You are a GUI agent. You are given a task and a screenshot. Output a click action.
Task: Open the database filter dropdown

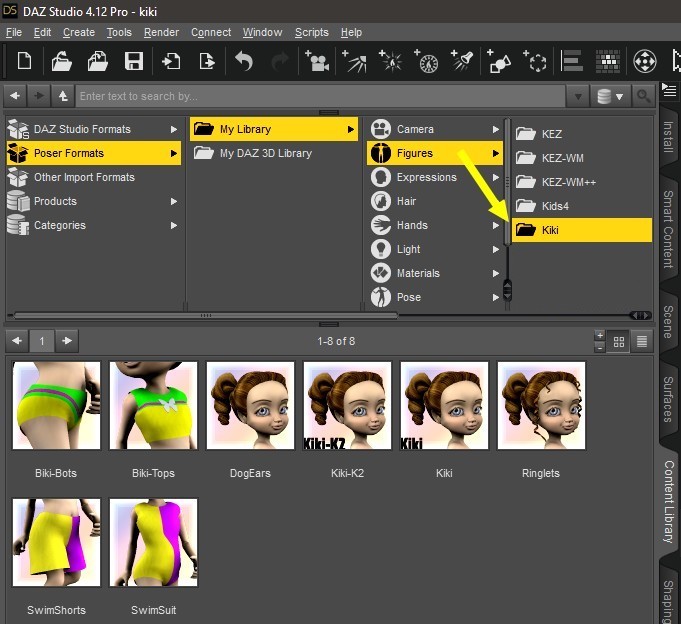click(x=610, y=96)
